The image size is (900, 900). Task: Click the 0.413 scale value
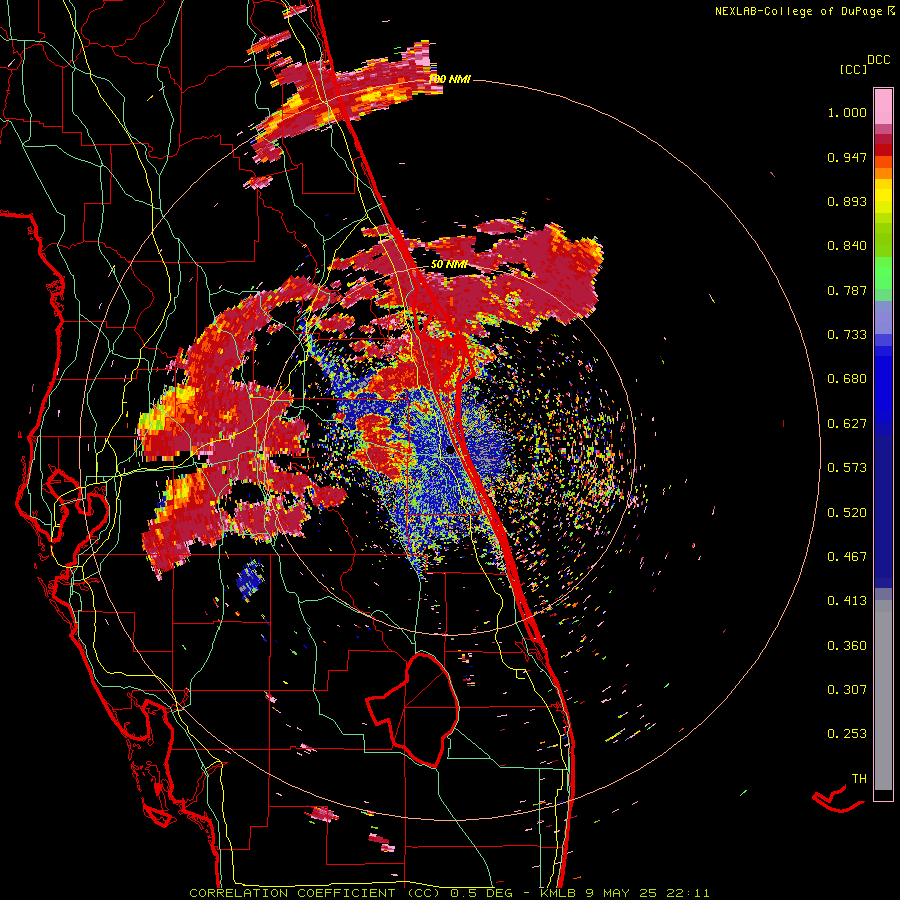tap(847, 601)
